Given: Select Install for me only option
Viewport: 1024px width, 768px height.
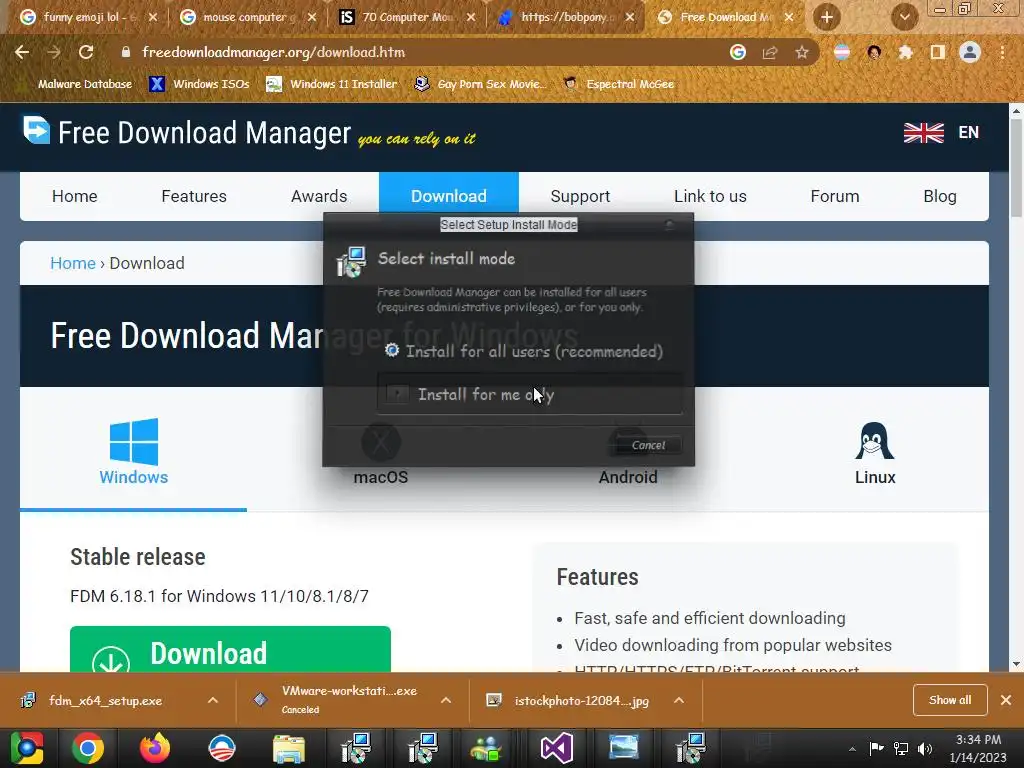Looking at the screenshot, I should tap(530, 394).
